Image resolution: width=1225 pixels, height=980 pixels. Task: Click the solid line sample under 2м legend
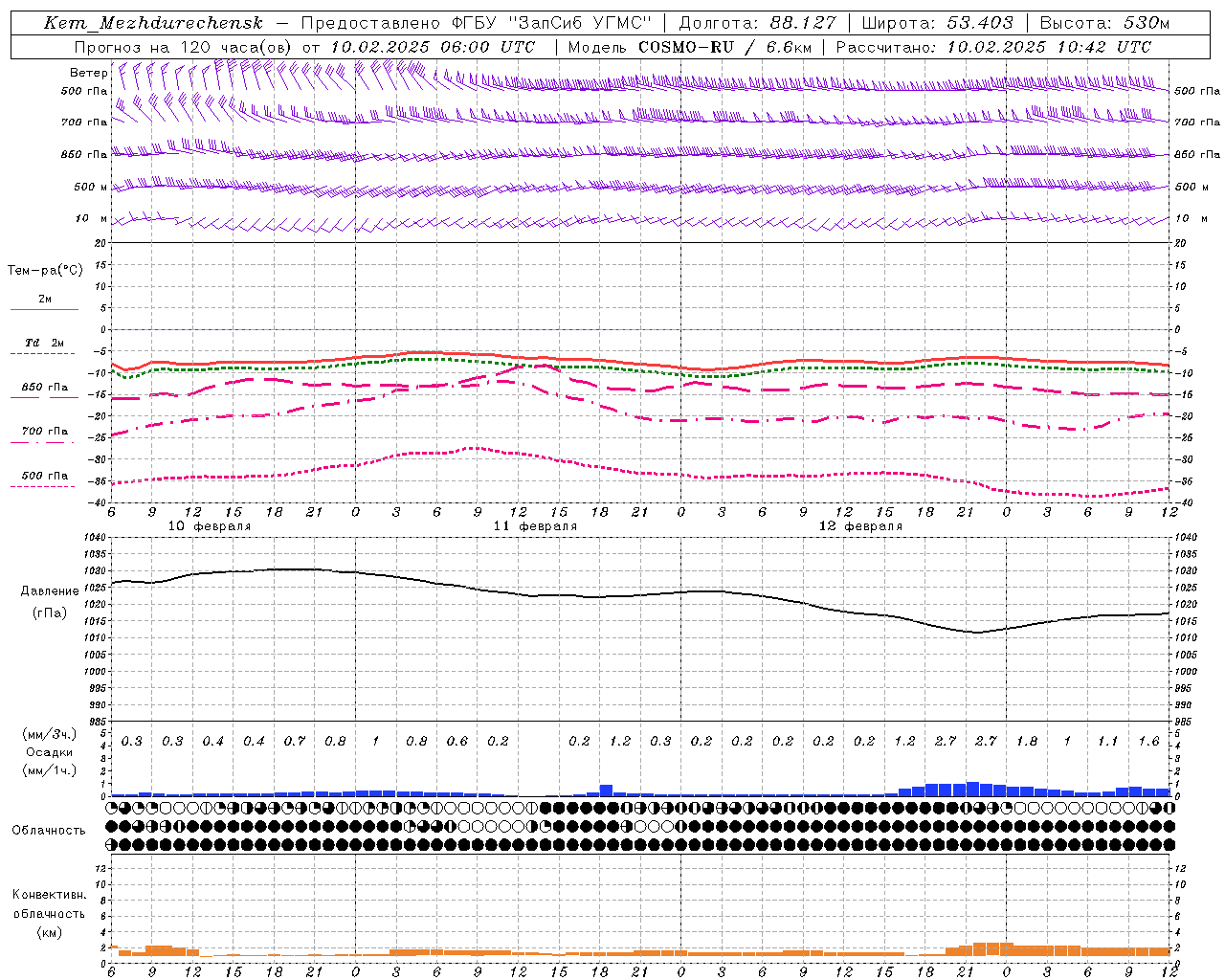[x=44, y=309]
